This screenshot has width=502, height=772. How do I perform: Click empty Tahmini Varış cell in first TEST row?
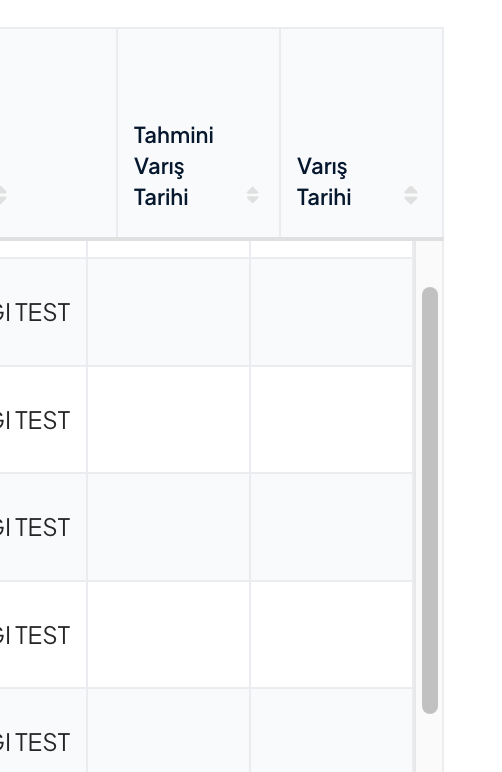click(x=168, y=312)
